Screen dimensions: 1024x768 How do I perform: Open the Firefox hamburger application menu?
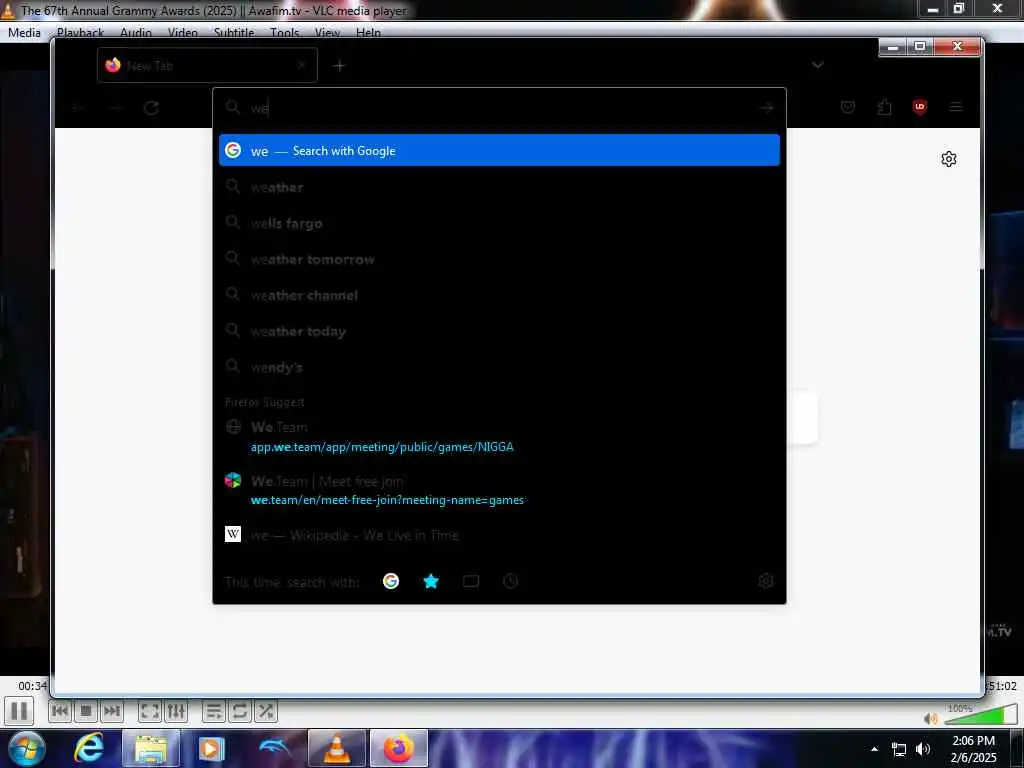pos(955,107)
